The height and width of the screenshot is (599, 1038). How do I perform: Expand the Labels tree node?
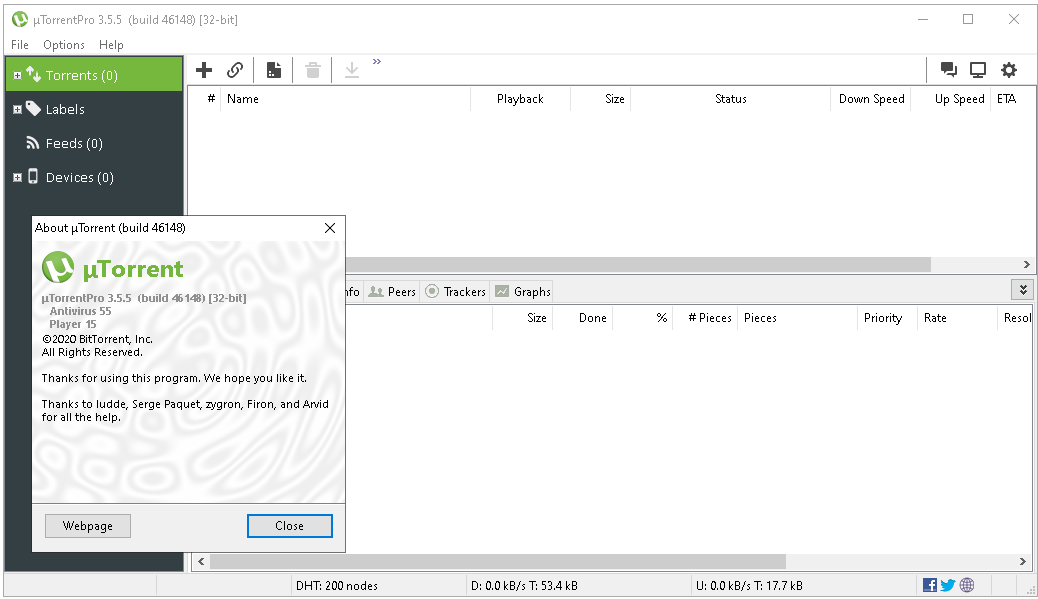coord(17,109)
